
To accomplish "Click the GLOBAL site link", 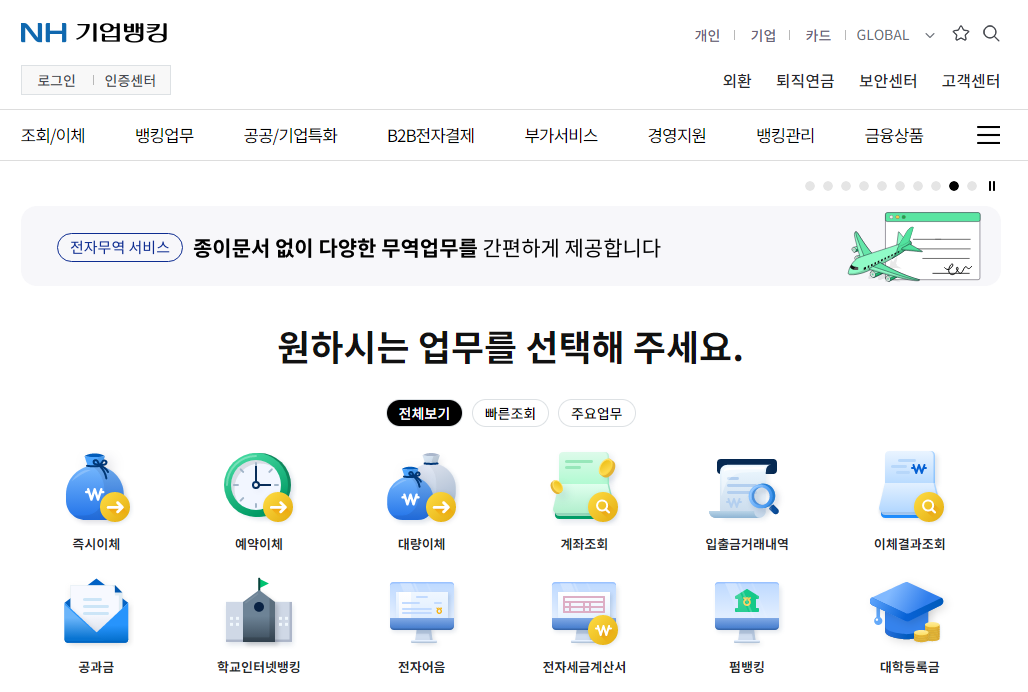I will (x=882, y=35).
